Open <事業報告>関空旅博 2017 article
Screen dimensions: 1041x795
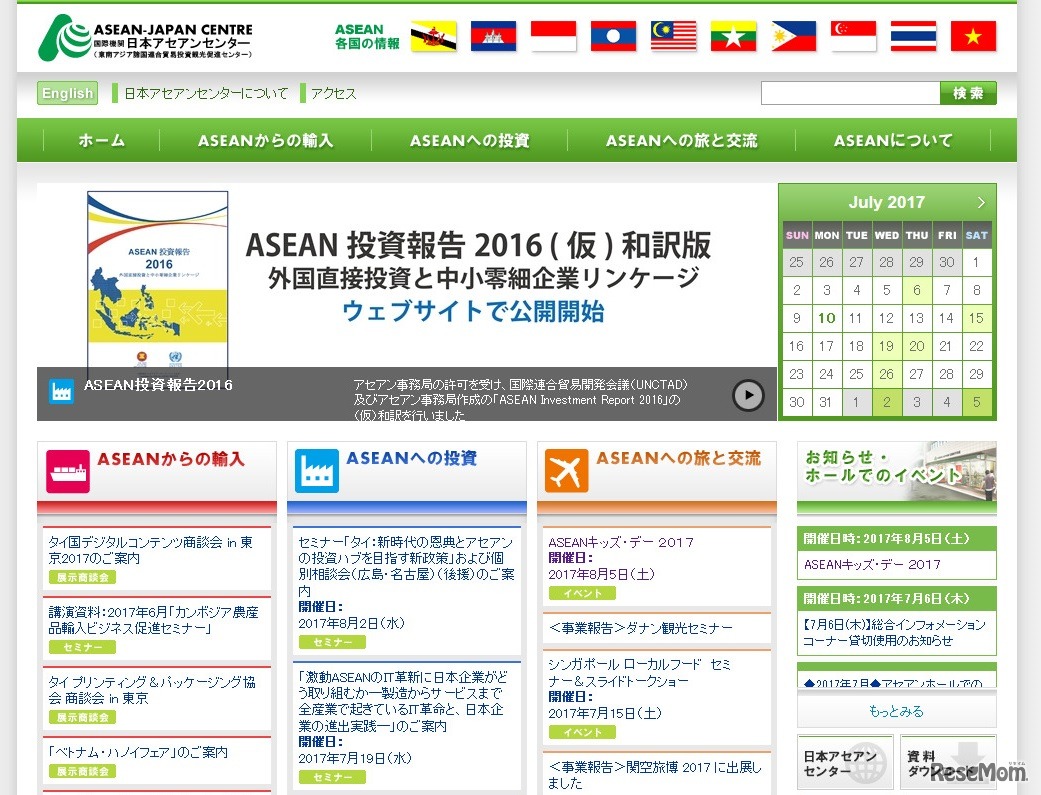pyautogui.click(x=655, y=775)
